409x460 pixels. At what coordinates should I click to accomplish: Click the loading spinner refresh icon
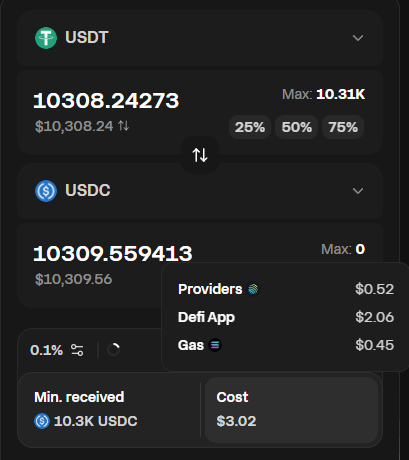pyautogui.click(x=113, y=350)
